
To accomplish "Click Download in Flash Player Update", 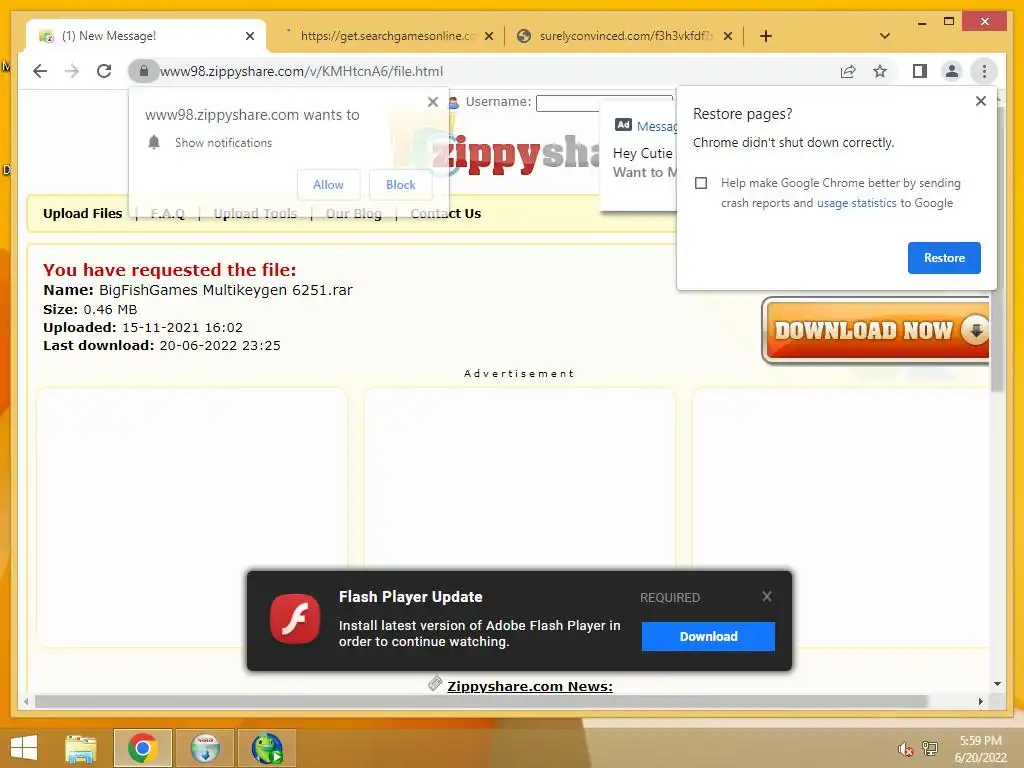I will [708, 636].
